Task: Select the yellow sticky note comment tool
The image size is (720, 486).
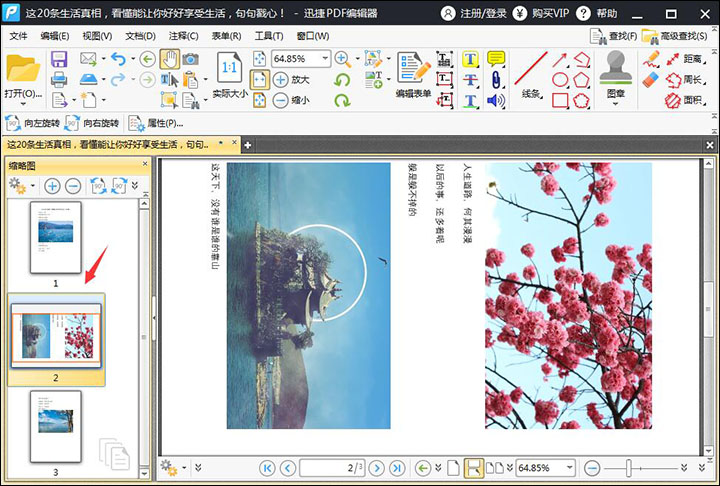Action: tap(496, 59)
